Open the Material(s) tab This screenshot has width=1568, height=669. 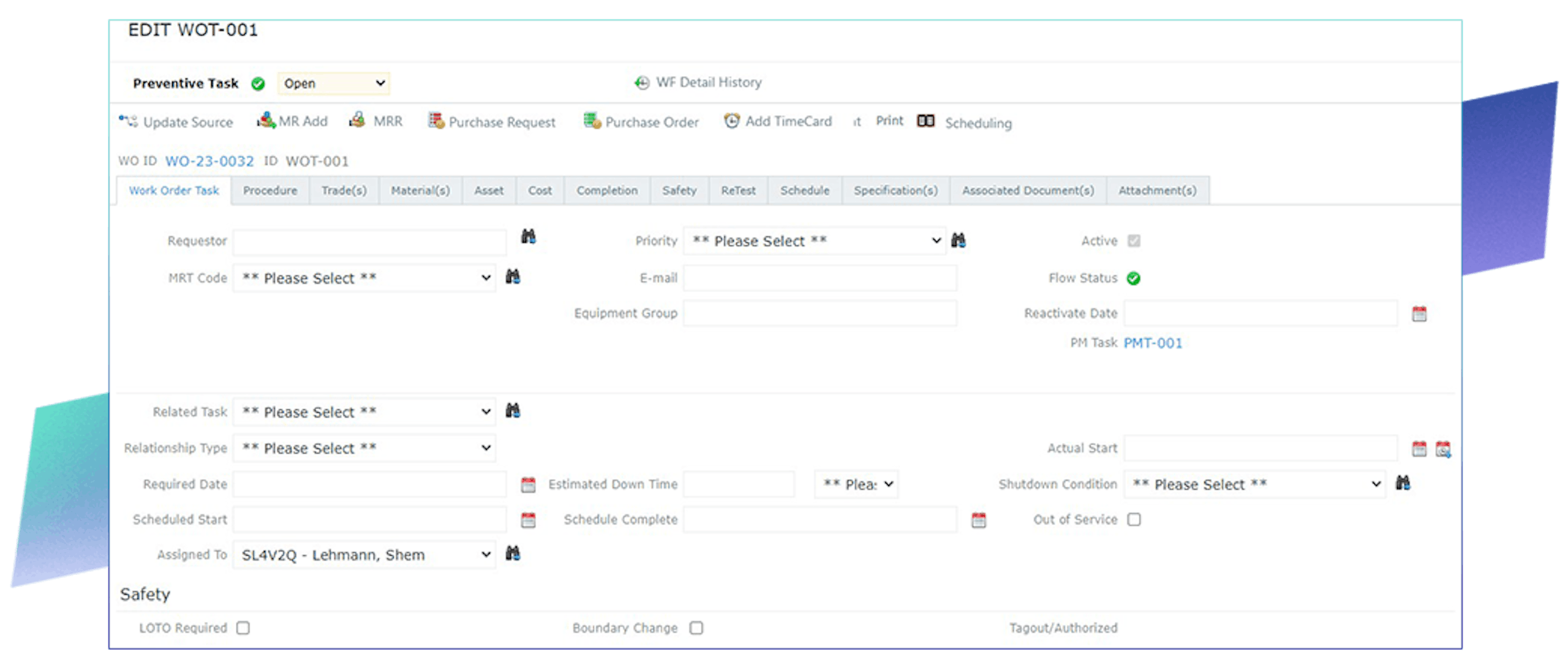(x=420, y=190)
